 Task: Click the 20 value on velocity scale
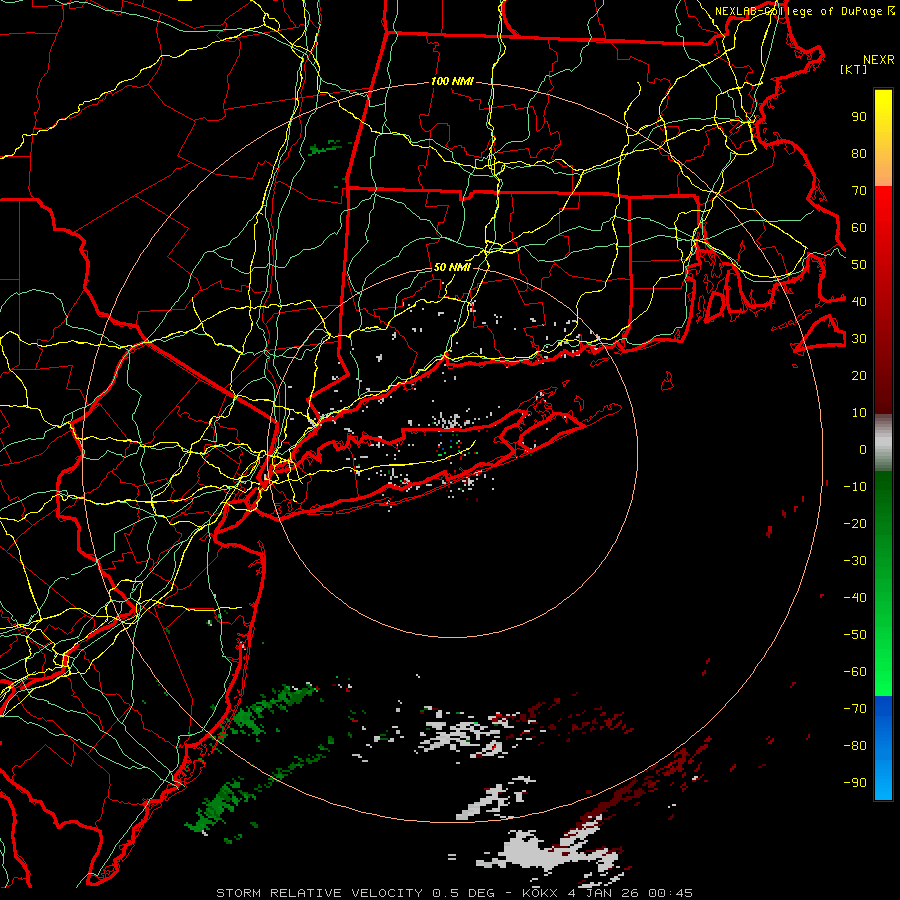click(x=859, y=376)
